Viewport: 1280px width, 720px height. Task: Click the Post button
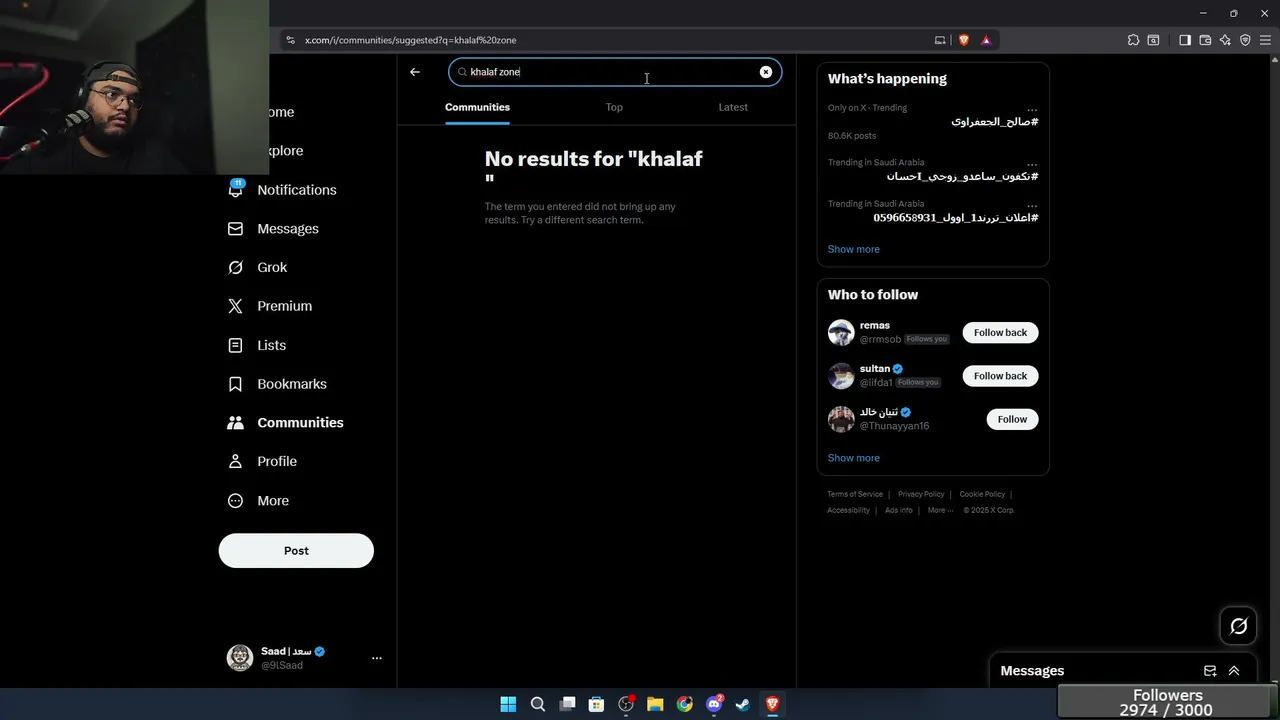[x=296, y=551]
